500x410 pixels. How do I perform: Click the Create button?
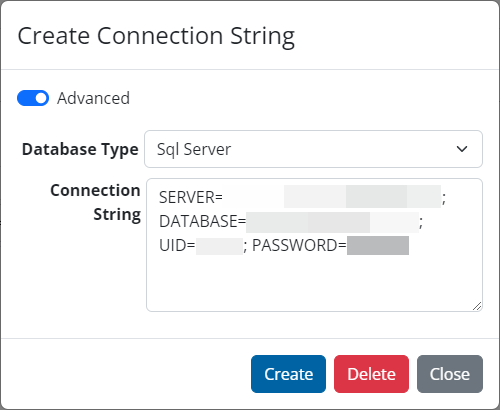[288, 374]
